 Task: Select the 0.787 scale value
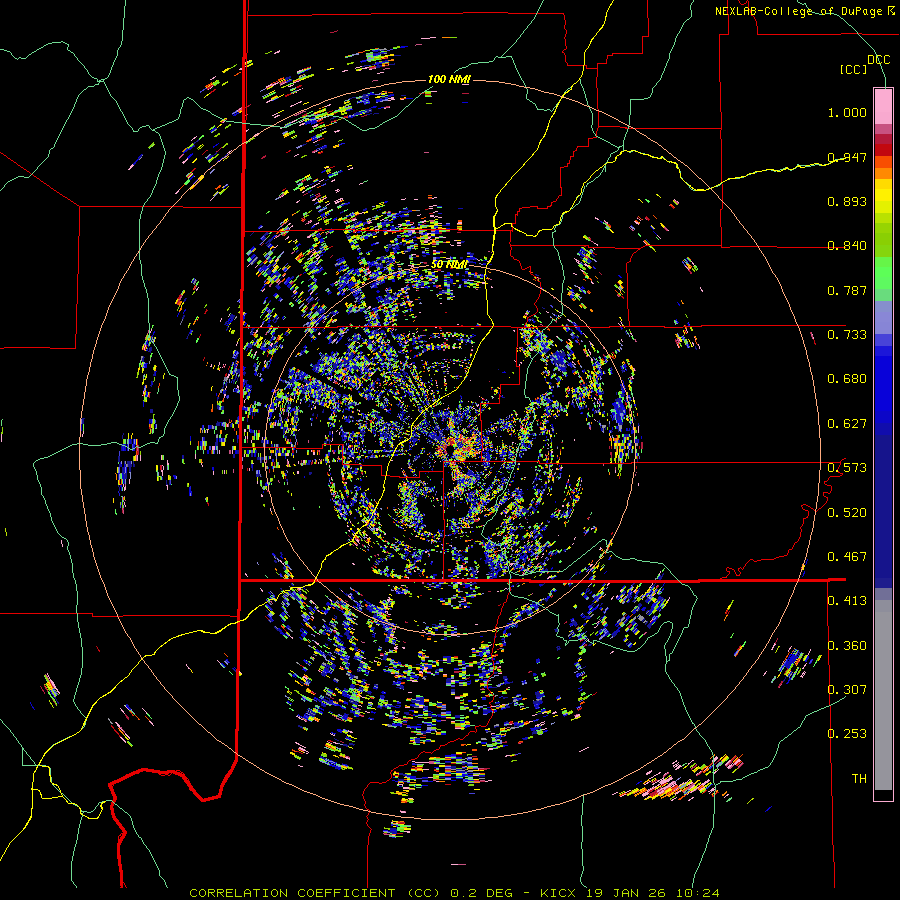(x=847, y=290)
